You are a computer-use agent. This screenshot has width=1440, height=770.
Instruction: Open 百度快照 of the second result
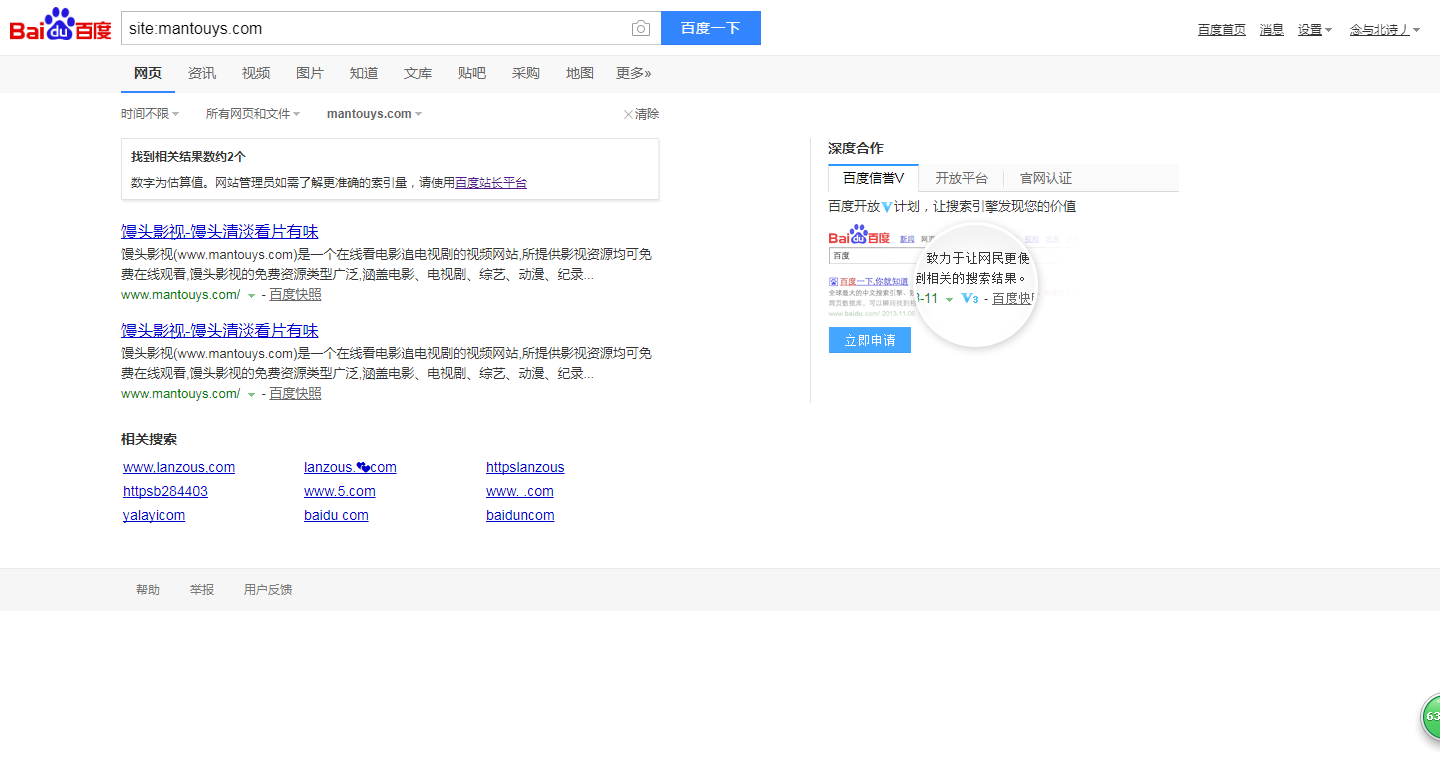[x=295, y=394]
